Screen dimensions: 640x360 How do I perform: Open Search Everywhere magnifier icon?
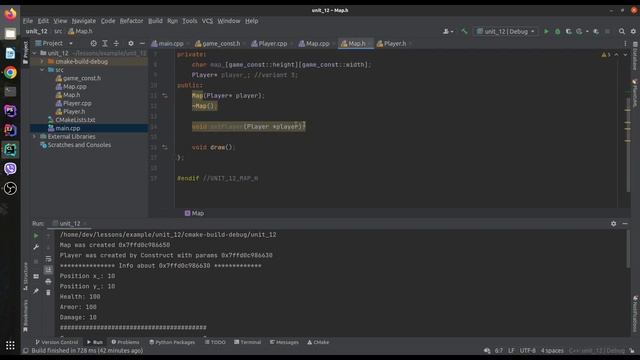[622, 31]
